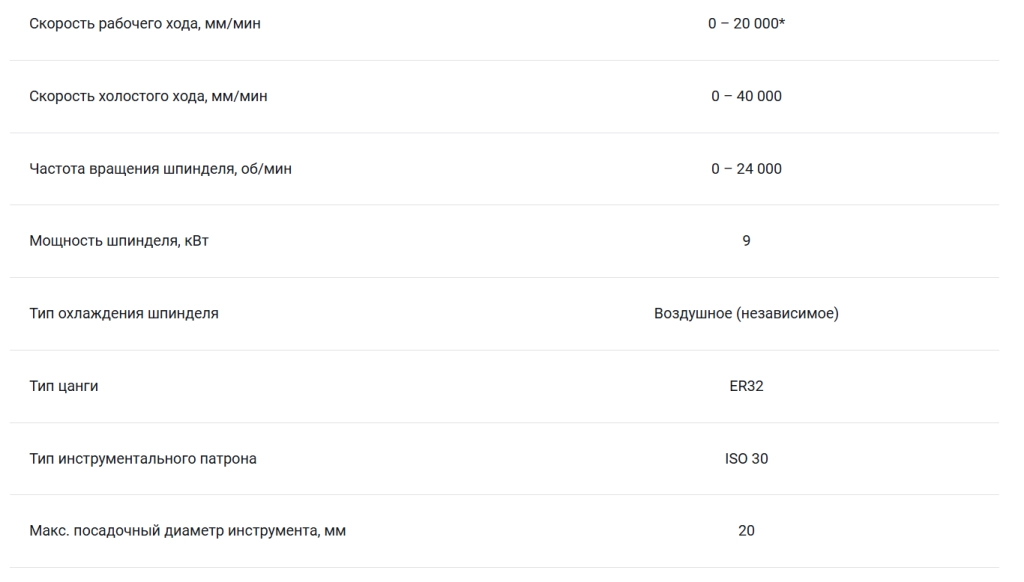Select the chuck type value 'ISO 30'

click(x=746, y=459)
